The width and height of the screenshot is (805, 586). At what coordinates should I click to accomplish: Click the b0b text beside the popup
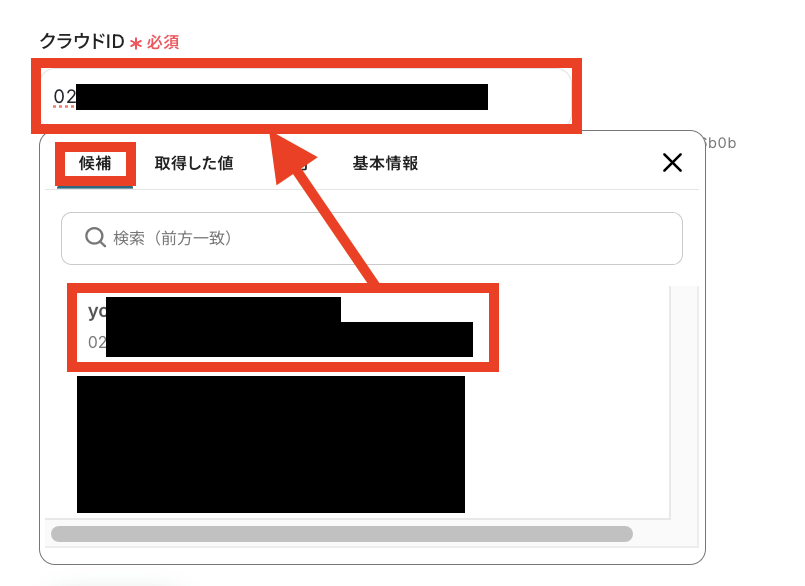click(x=721, y=143)
